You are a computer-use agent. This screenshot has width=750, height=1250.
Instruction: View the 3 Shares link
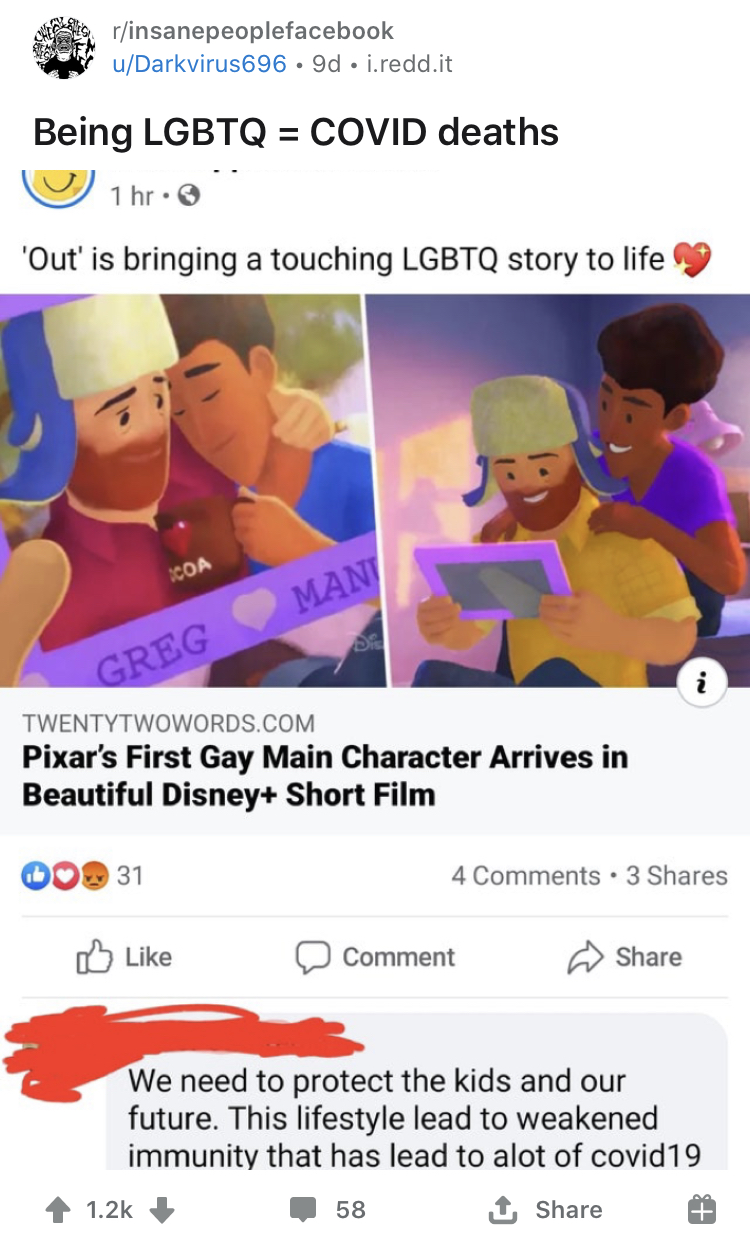[677, 875]
